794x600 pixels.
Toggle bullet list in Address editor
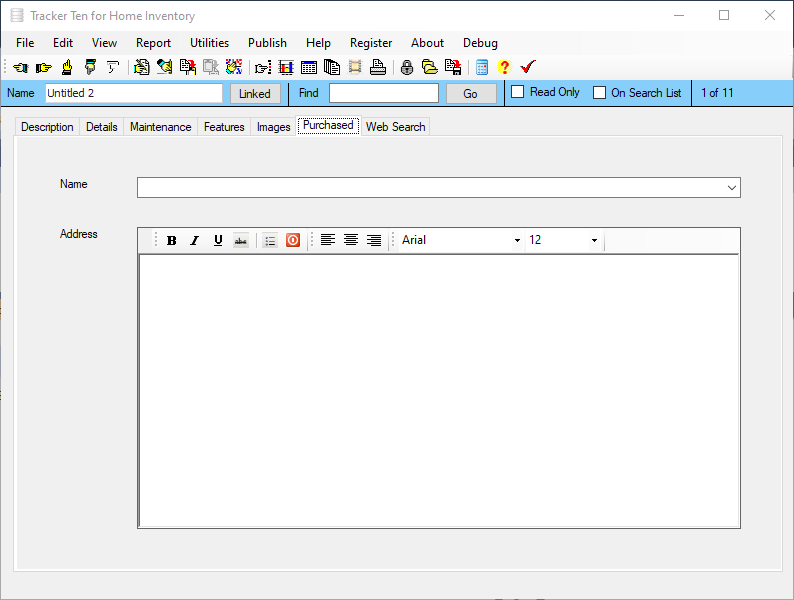pos(270,241)
